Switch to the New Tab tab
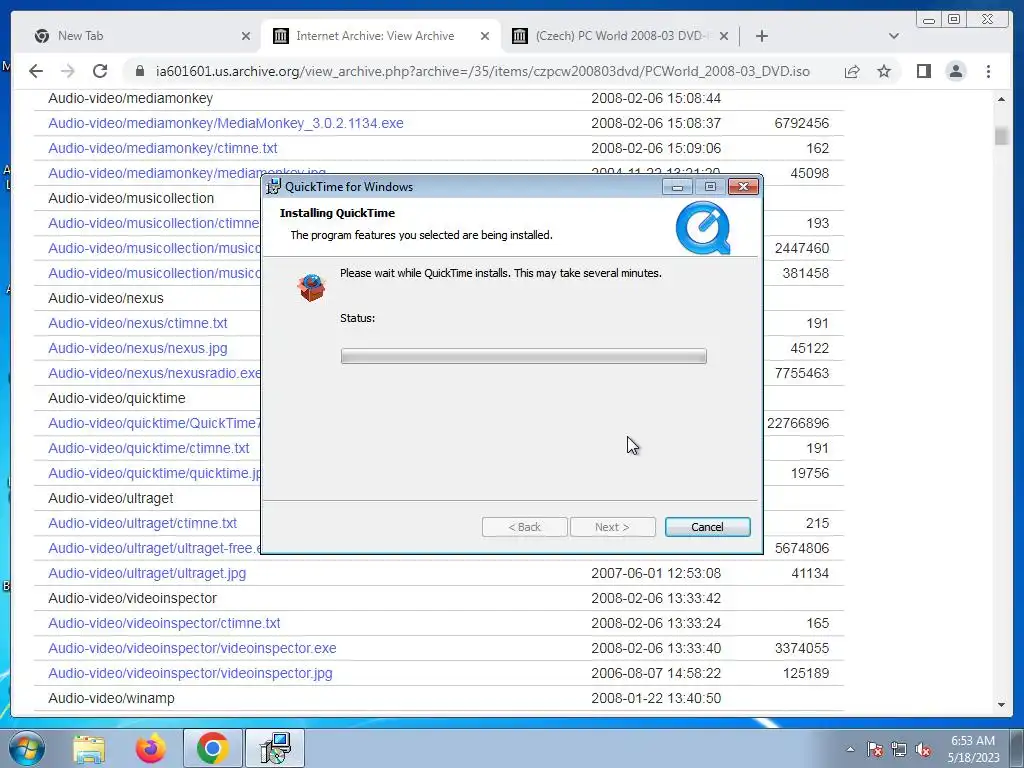1024x768 pixels. click(x=140, y=36)
